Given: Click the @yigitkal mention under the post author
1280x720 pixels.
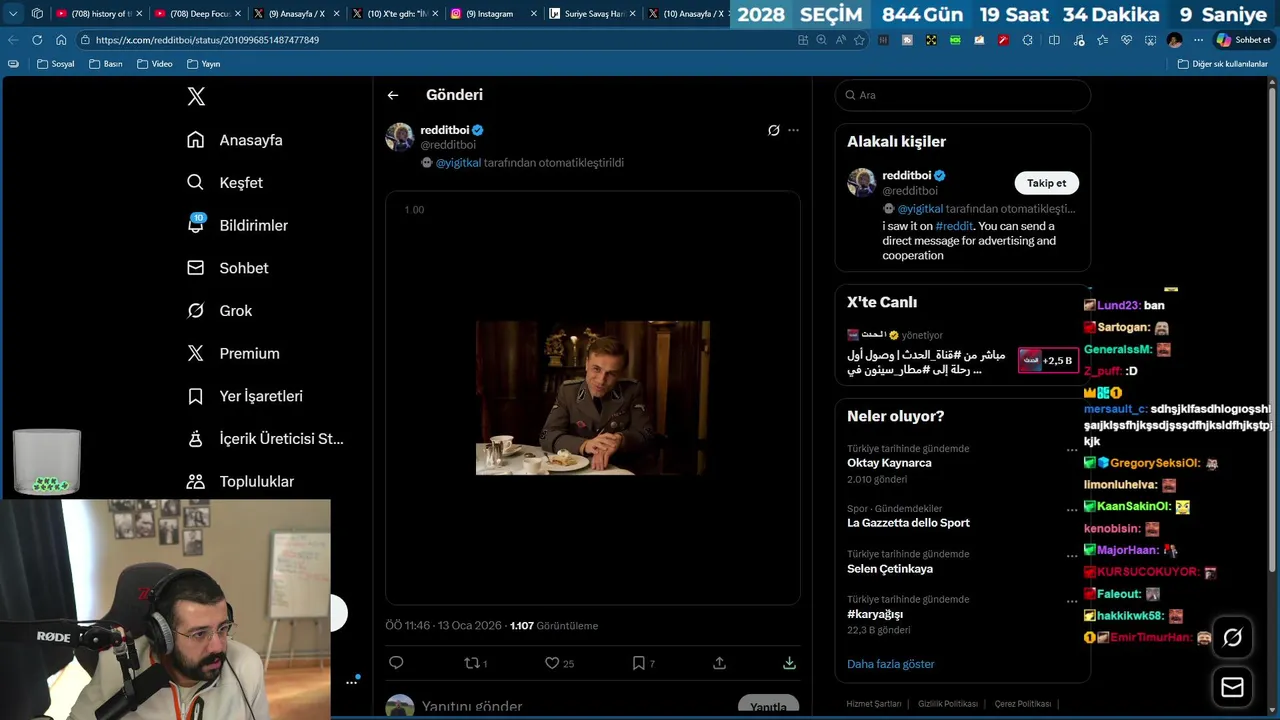Looking at the screenshot, I should 458,162.
